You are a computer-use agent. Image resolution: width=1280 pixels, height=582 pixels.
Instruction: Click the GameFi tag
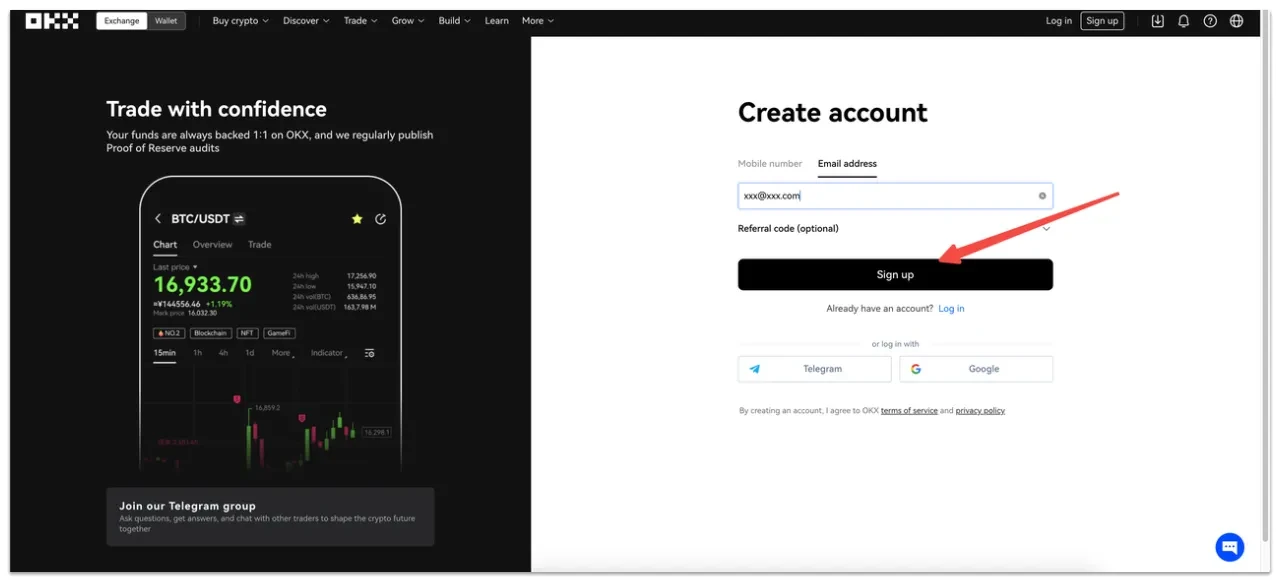pyautogui.click(x=279, y=333)
